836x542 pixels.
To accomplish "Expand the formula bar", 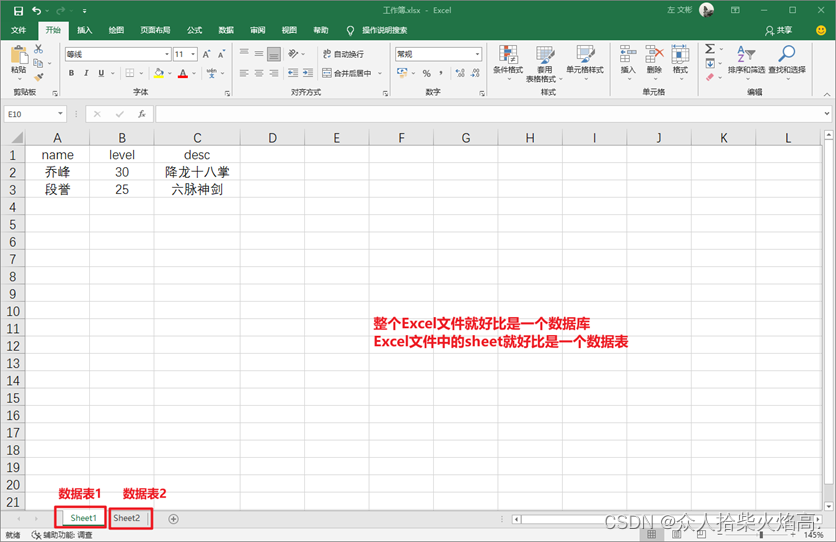I will [x=827, y=114].
